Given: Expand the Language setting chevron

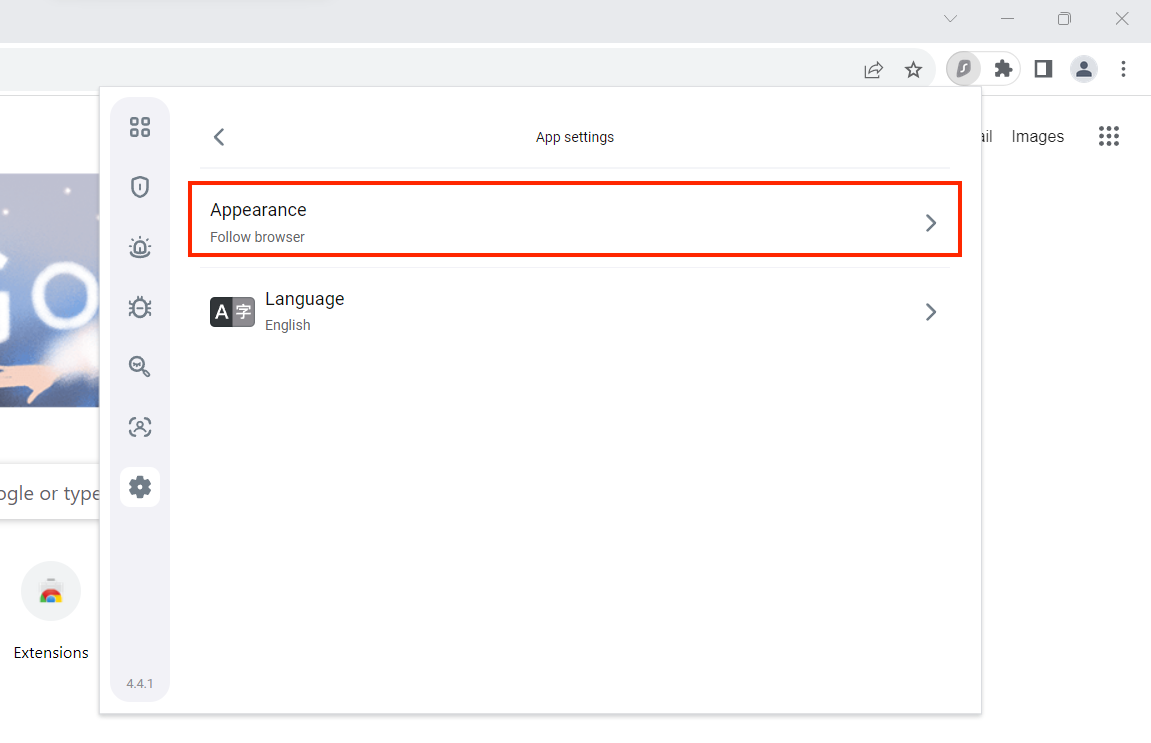Looking at the screenshot, I should pos(931,312).
